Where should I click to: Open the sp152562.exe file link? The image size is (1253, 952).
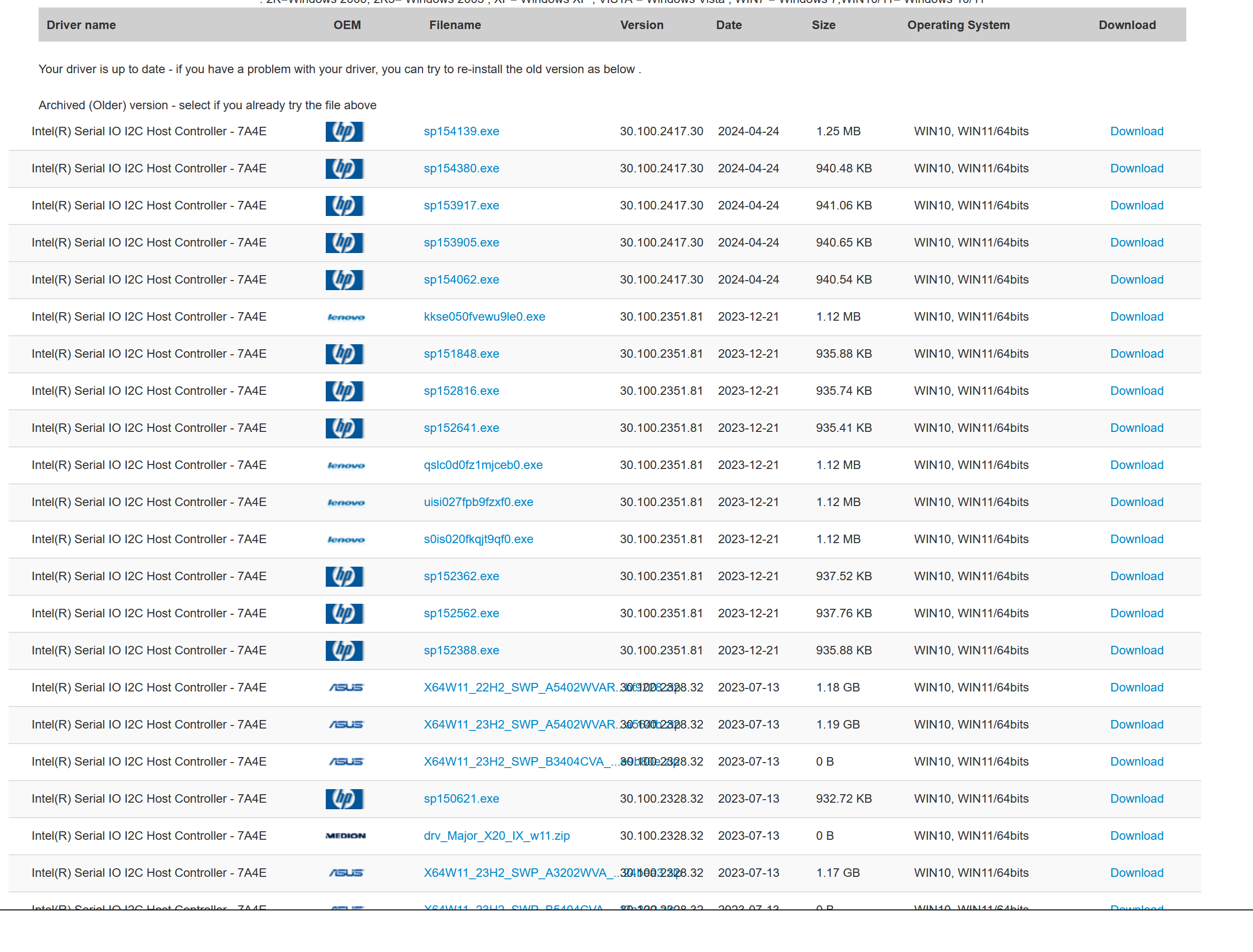pyautogui.click(x=461, y=613)
